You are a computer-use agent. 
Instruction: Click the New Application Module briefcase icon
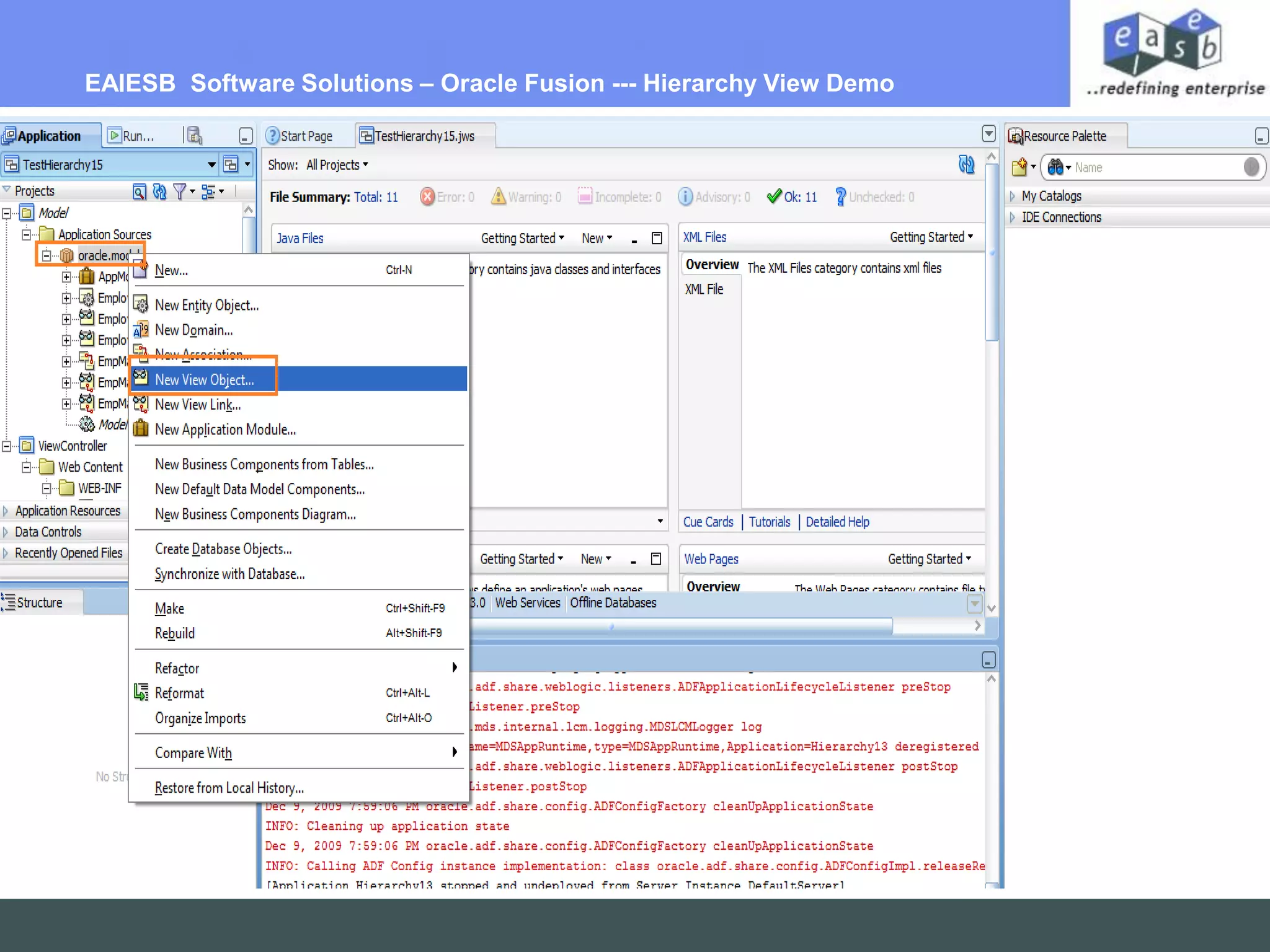pos(141,428)
